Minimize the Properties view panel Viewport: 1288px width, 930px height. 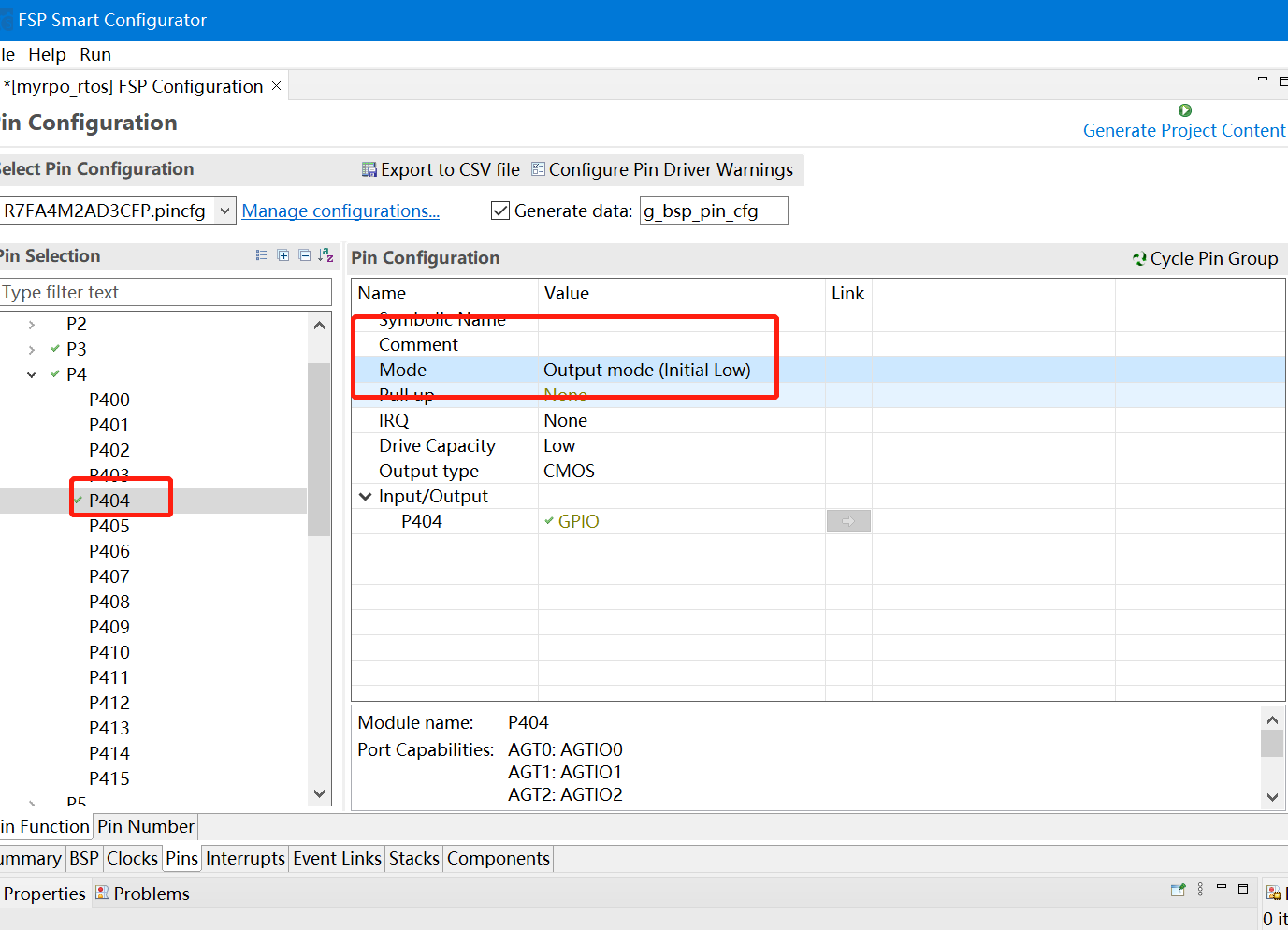pos(1222,887)
